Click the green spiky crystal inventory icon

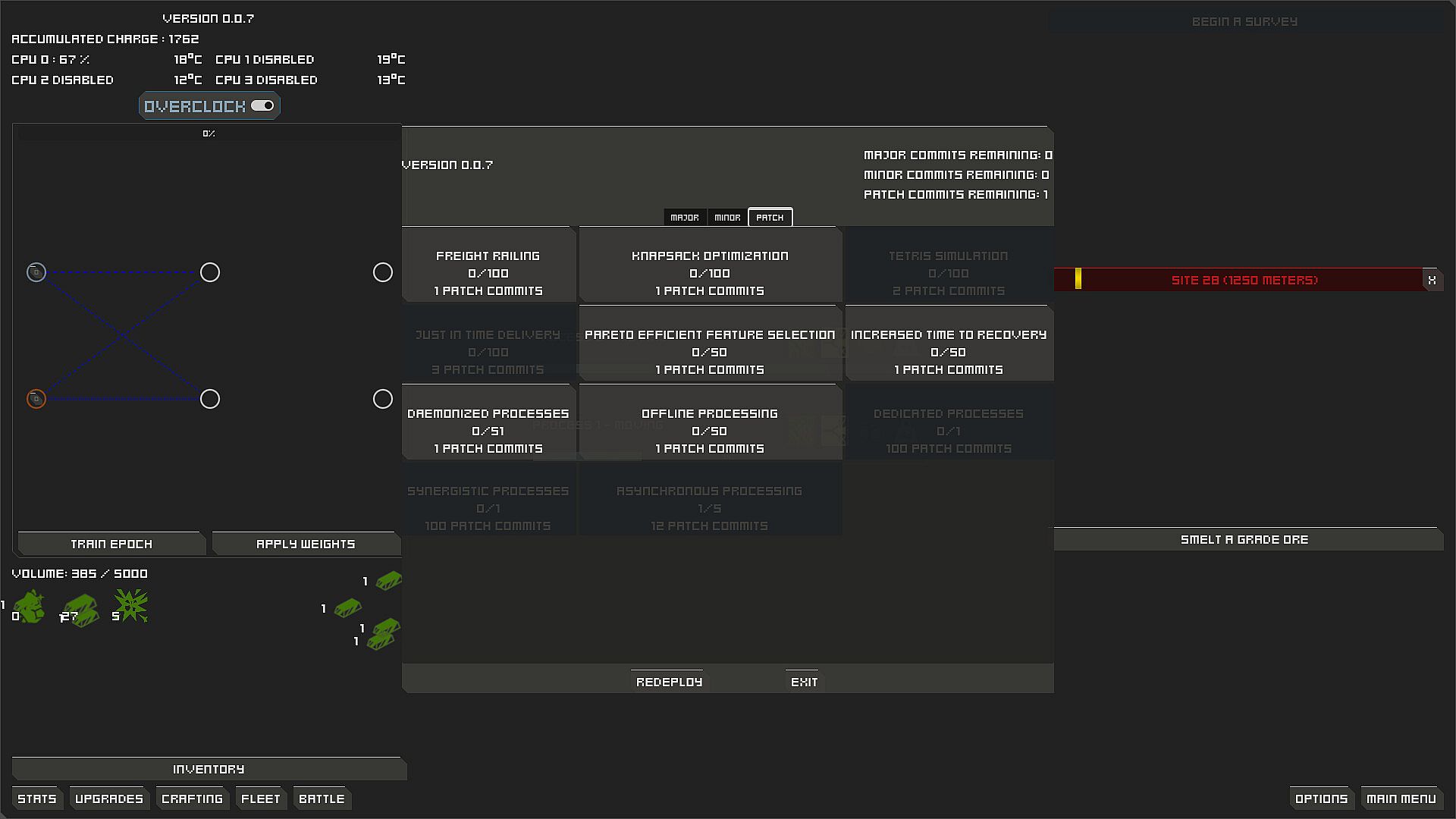132,605
